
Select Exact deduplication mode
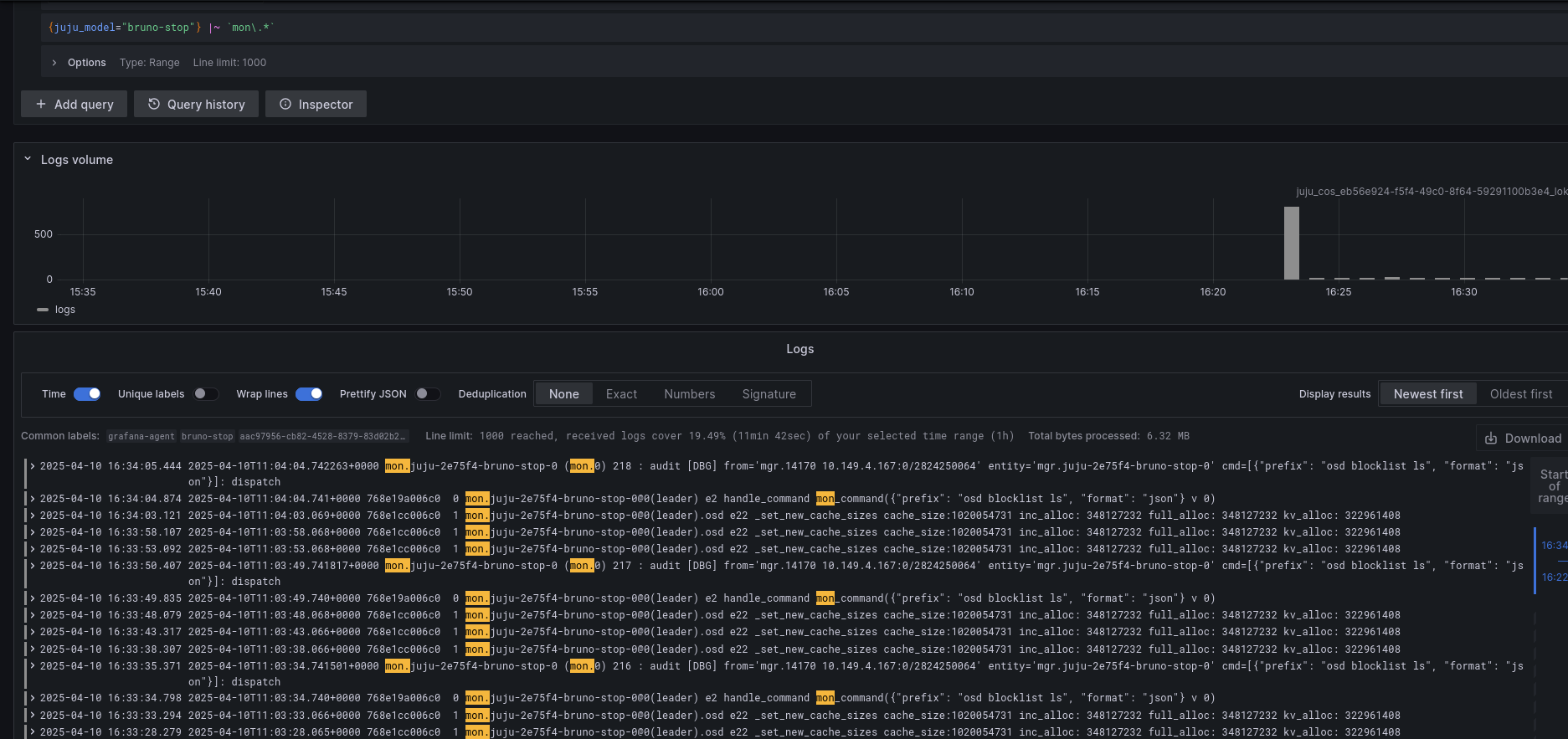point(621,394)
